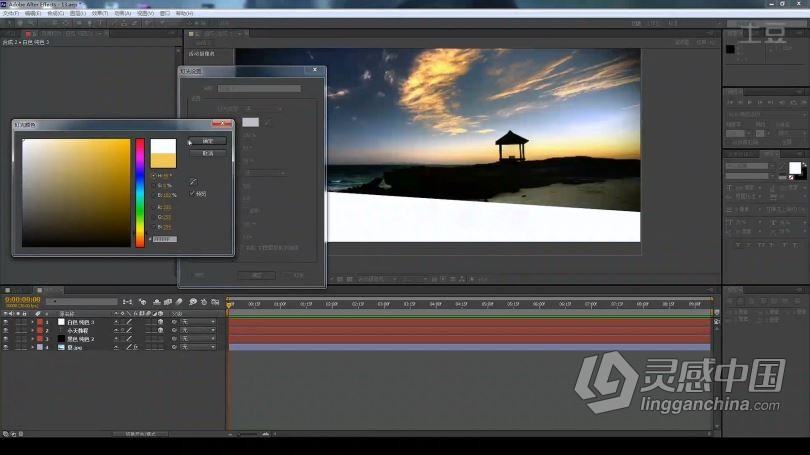Click thumbnail of 景.jpg layer icon
This screenshot has width=810, height=455.
coord(61,347)
